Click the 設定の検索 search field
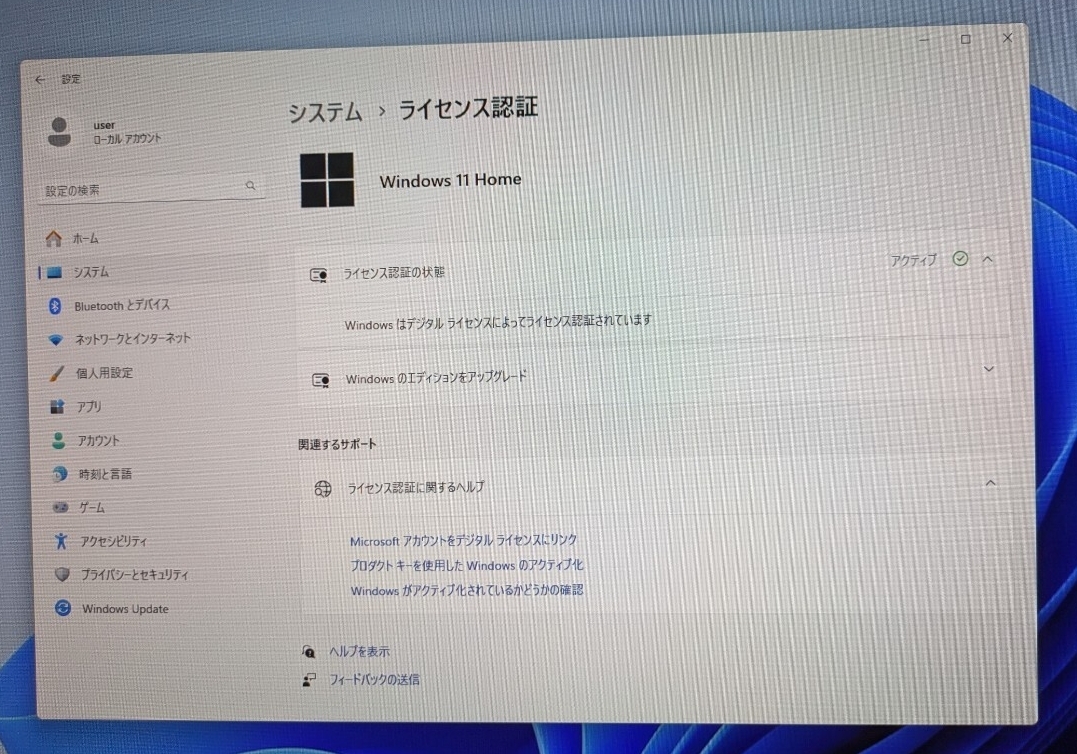Screen dimensions: 1077x754 152,189
